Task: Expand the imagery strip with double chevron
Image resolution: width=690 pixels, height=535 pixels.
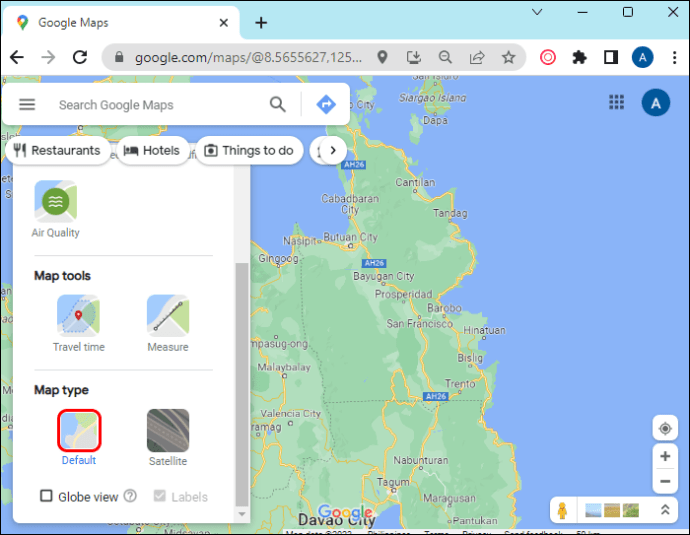Action: click(x=665, y=510)
